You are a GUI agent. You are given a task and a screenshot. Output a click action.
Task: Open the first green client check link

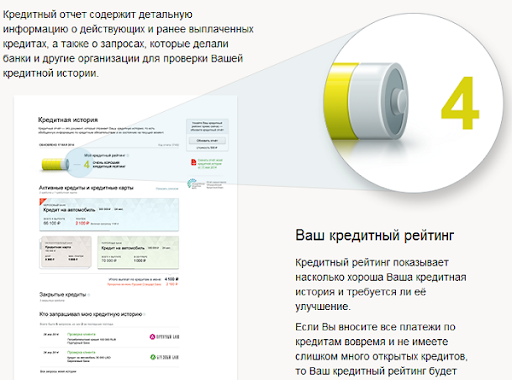(81, 334)
